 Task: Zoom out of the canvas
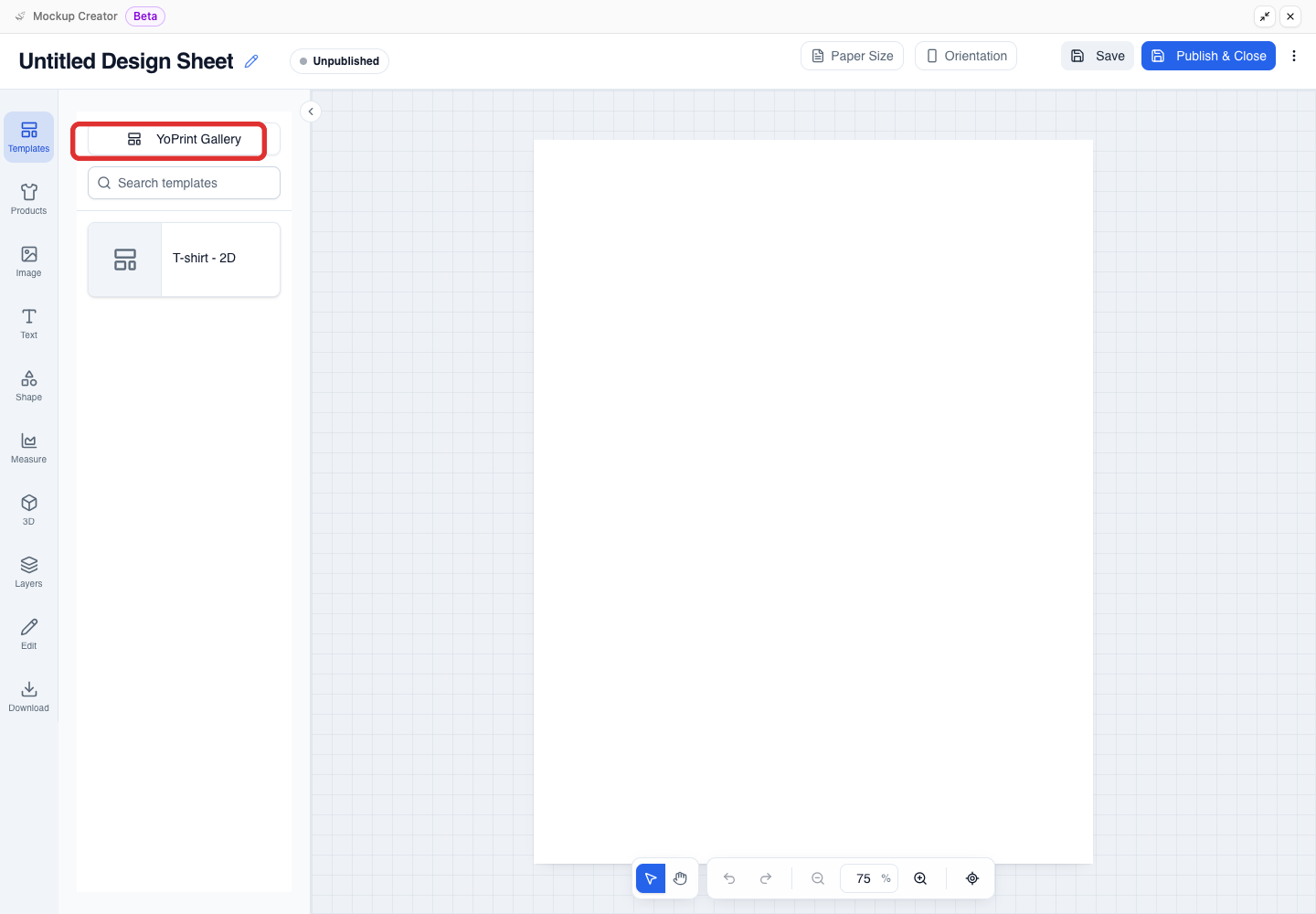click(818, 878)
